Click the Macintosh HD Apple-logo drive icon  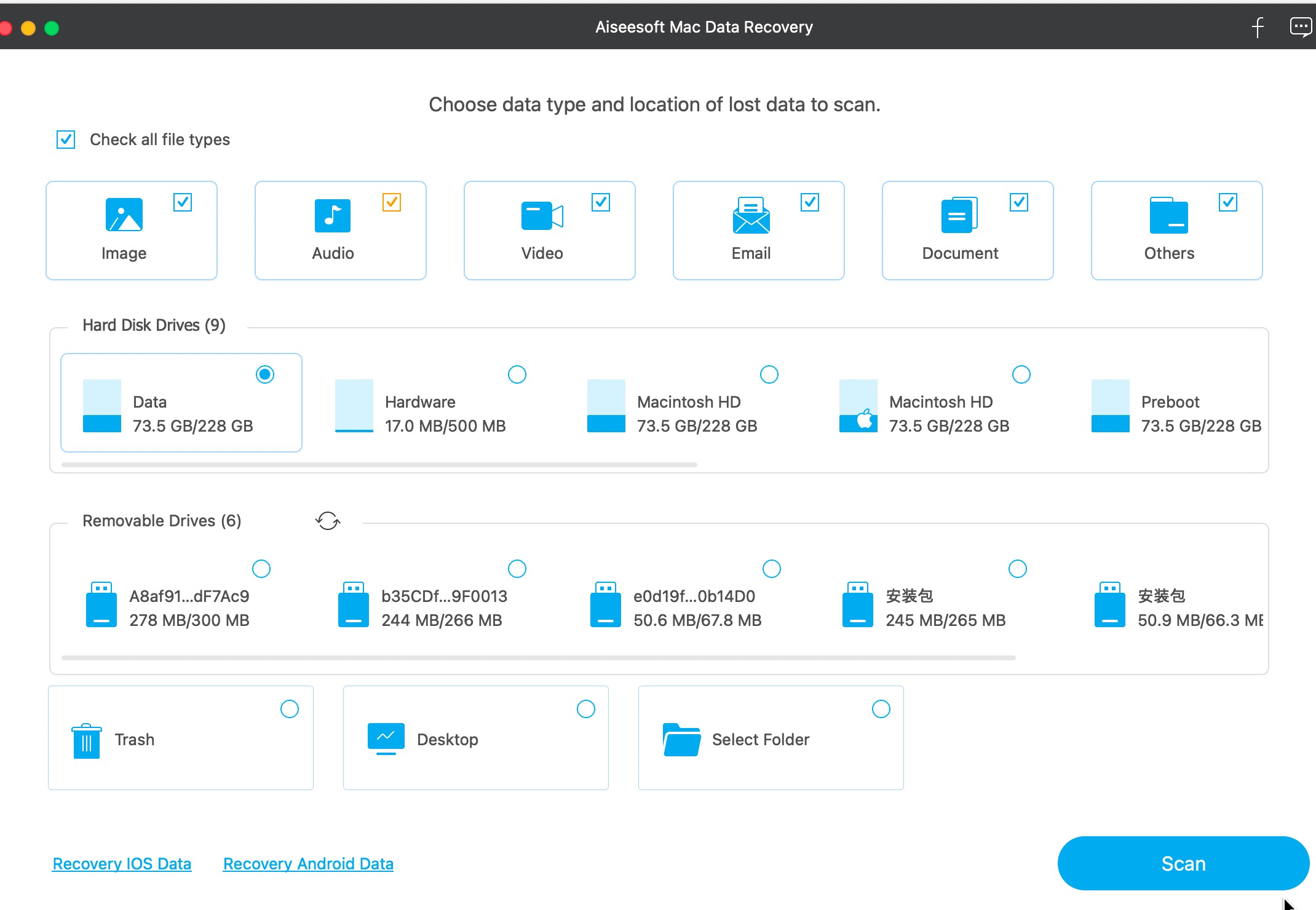pyautogui.click(x=858, y=406)
